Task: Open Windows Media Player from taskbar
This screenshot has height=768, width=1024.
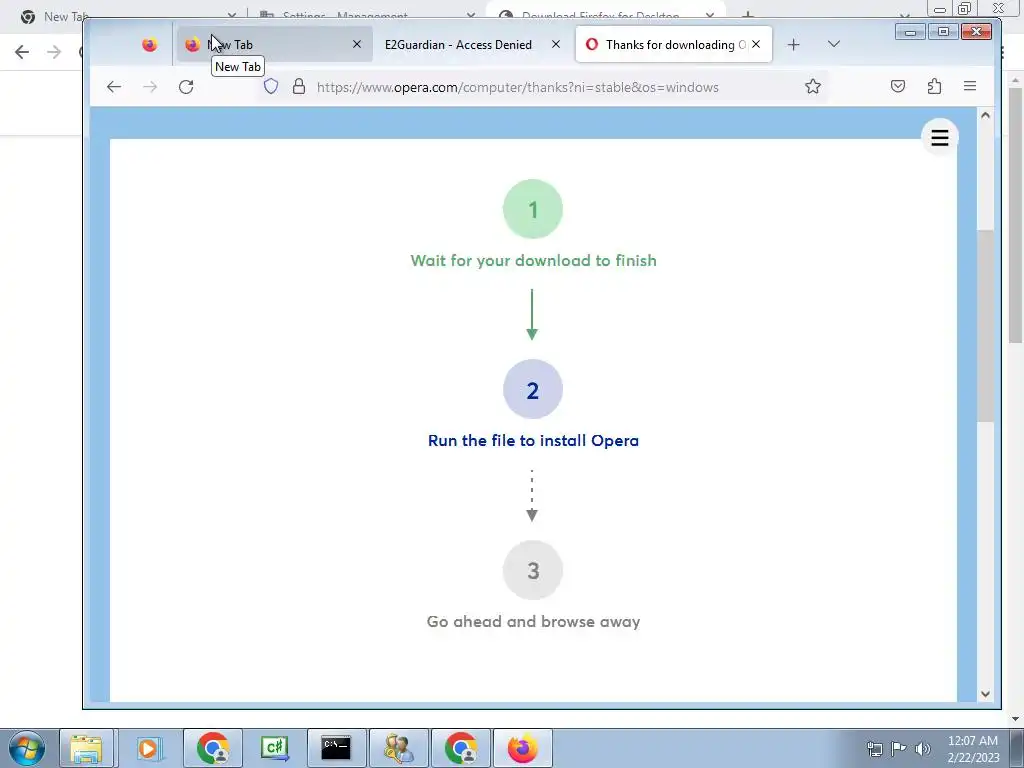Action: coord(148,748)
